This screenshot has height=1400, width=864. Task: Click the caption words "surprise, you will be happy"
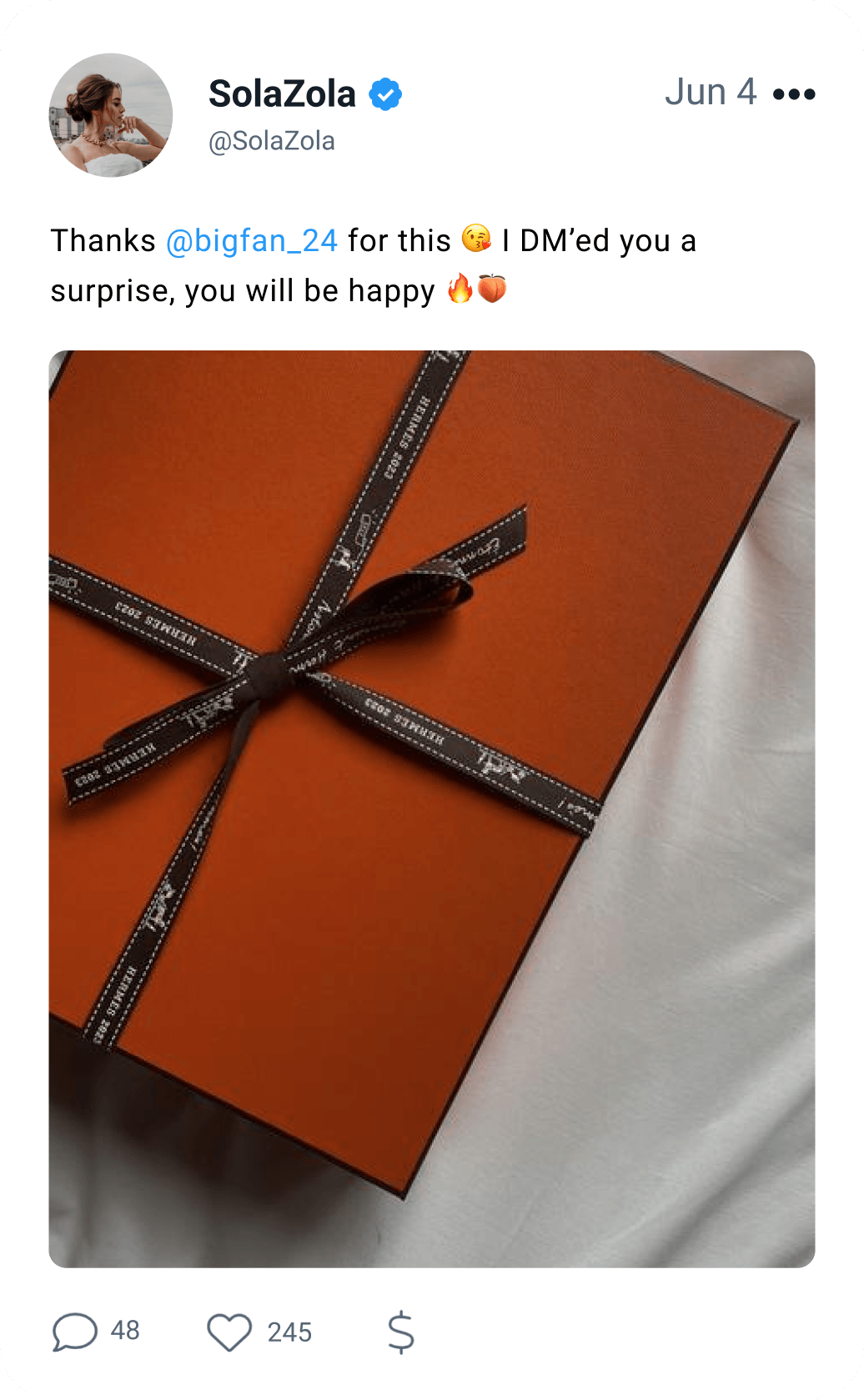243,292
